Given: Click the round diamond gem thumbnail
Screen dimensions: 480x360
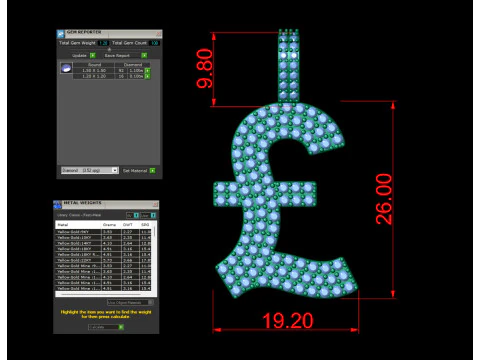Looking at the screenshot, I should 66,68.
